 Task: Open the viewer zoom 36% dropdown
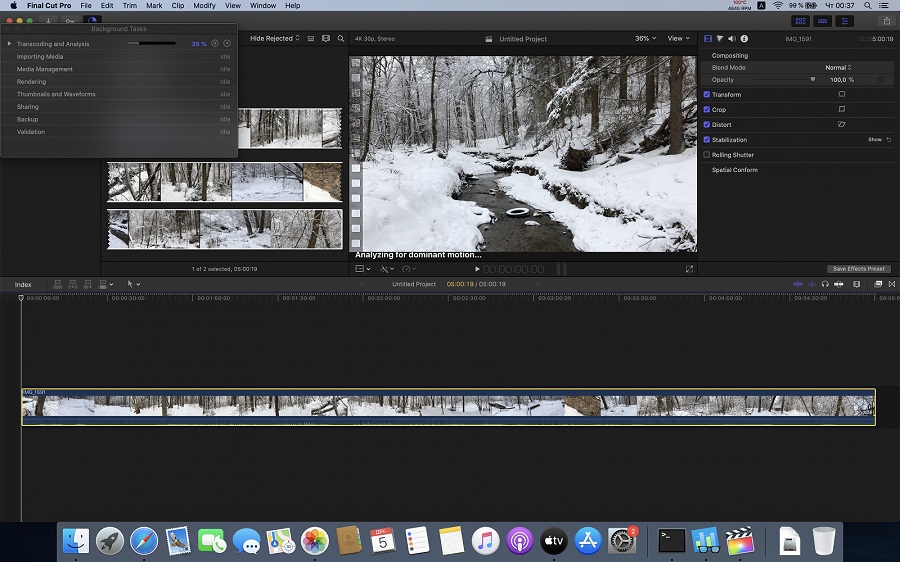tap(645, 39)
